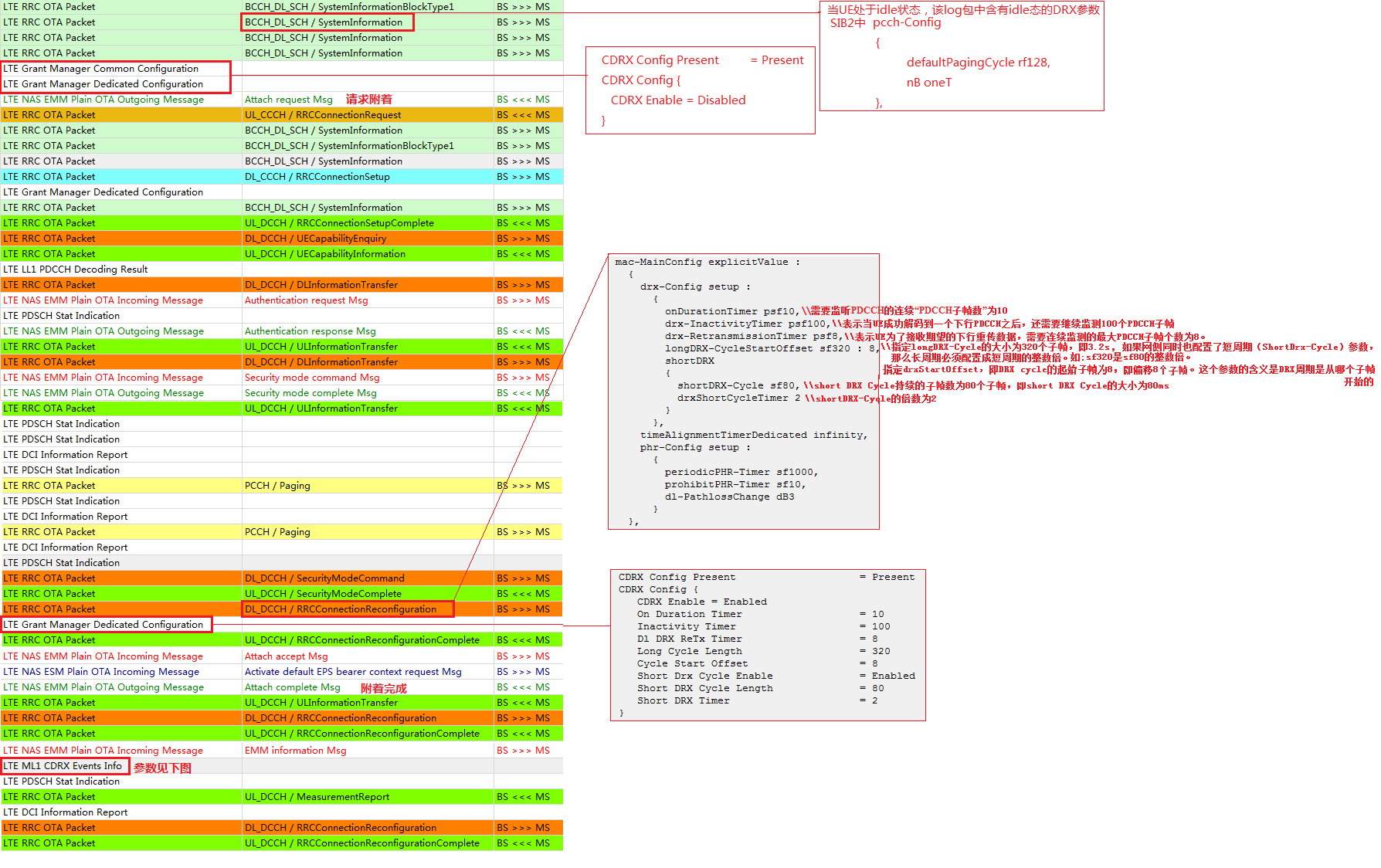Click value 80 for Short DRX Cycle Length

point(878,689)
